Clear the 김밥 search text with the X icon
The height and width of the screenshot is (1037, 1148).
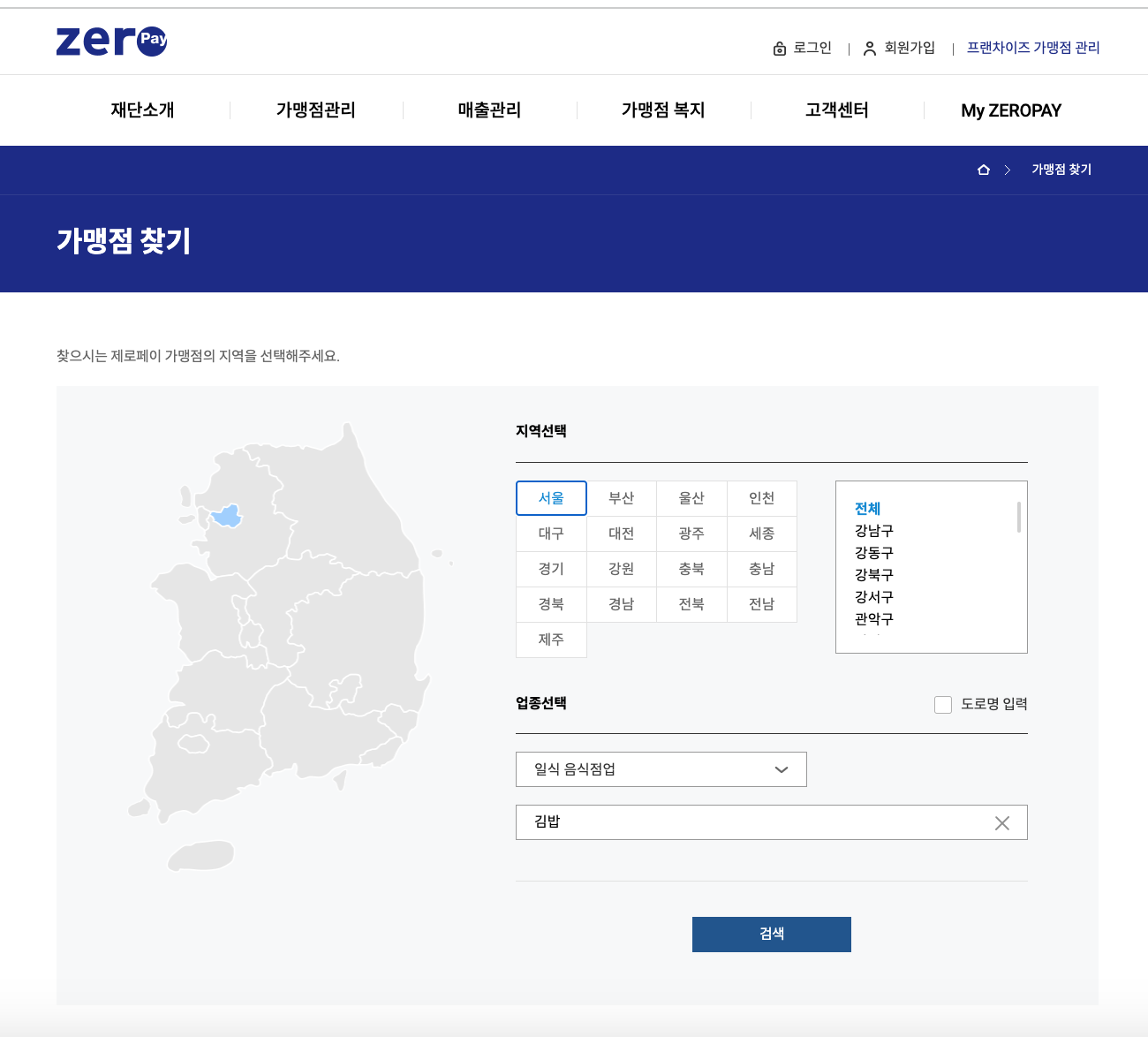[1002, 822]
